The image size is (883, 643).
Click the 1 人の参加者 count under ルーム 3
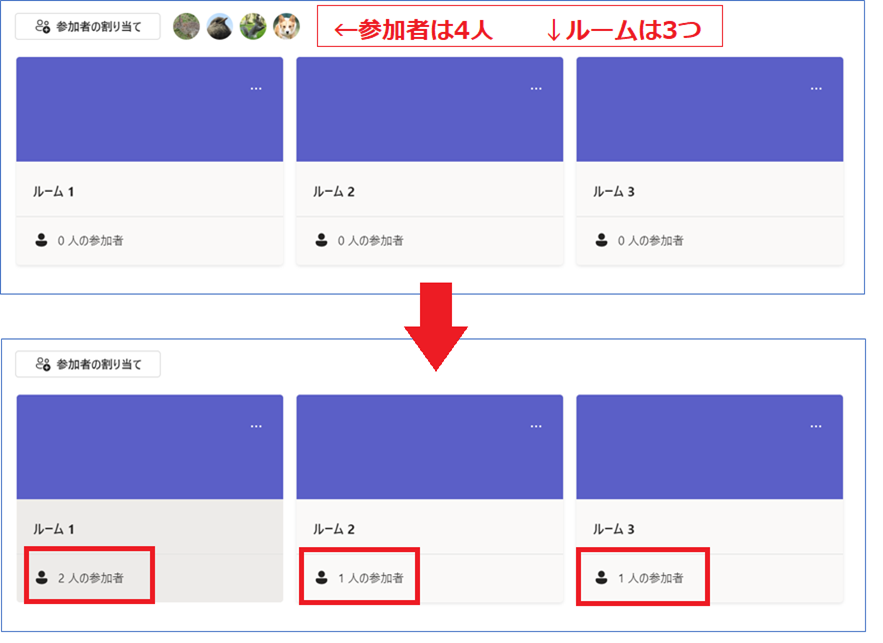tap(651, 578)
